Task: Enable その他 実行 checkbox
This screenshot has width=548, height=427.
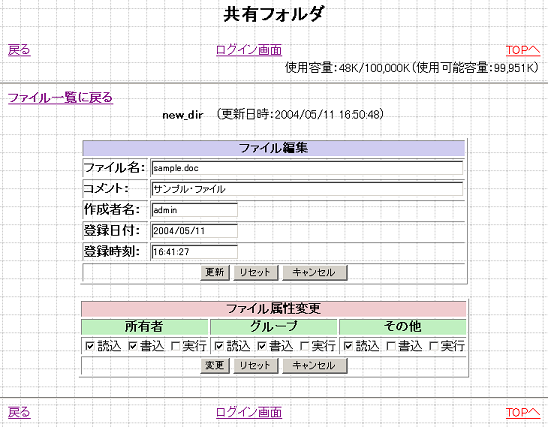Action: 433,346
